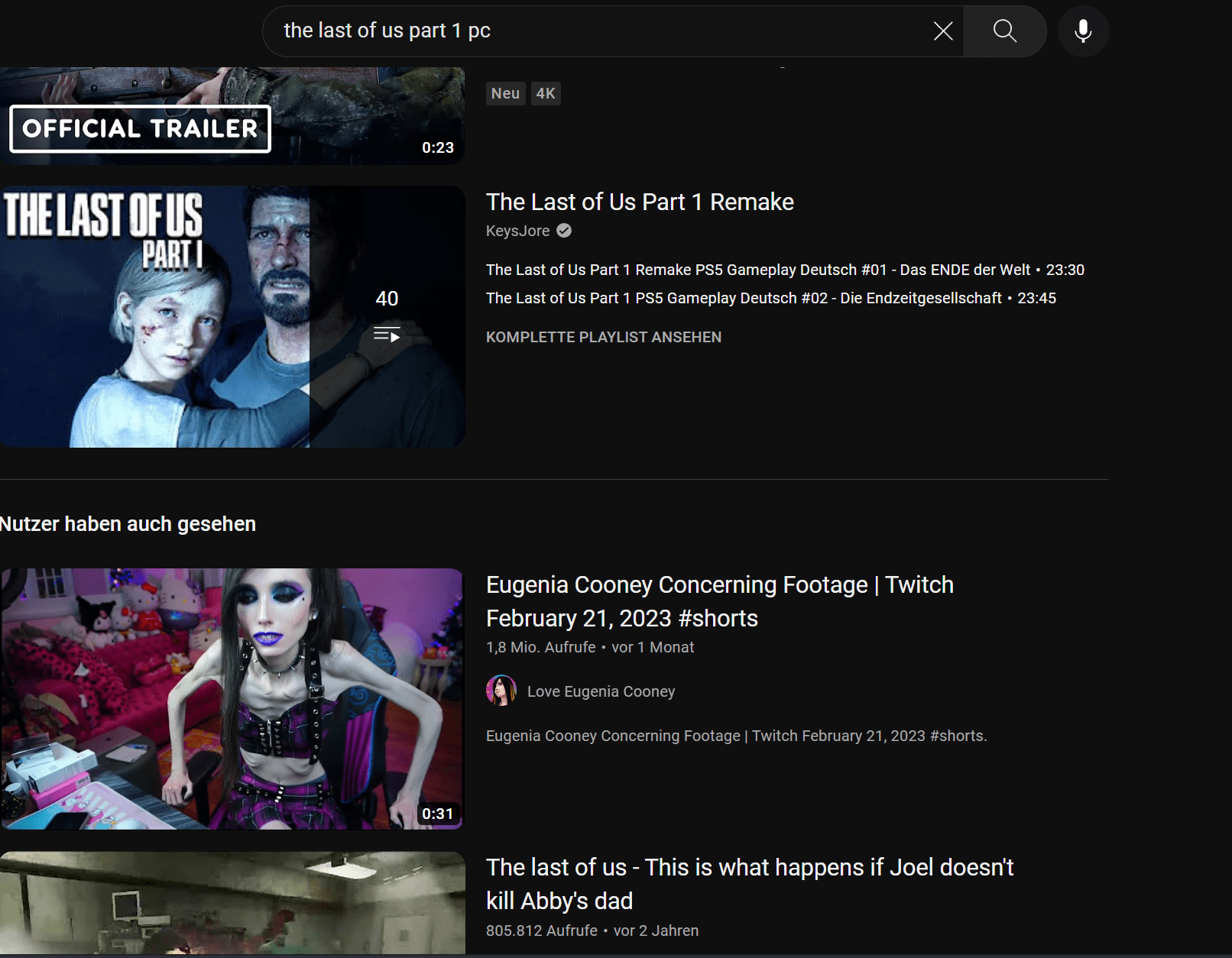1232x958 pixels.
Task: Click the playlist video count 40
Action: 387,298
